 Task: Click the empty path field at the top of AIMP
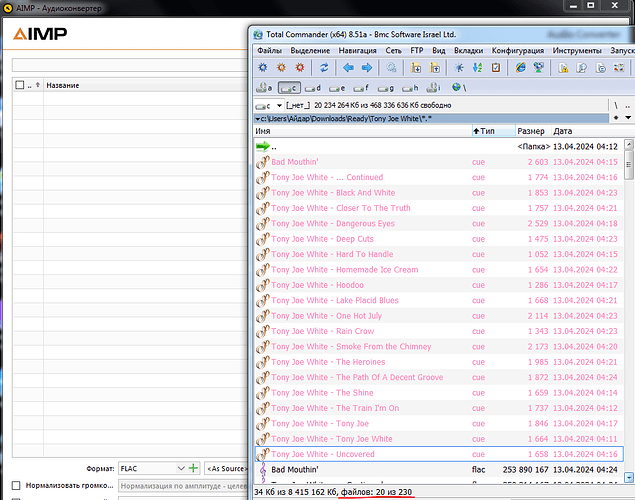(130, 65)
